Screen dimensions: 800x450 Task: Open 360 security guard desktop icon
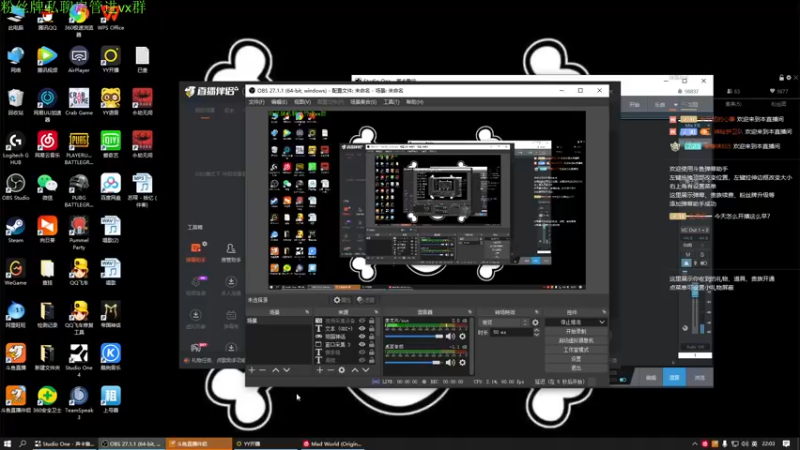click(47, 399)
